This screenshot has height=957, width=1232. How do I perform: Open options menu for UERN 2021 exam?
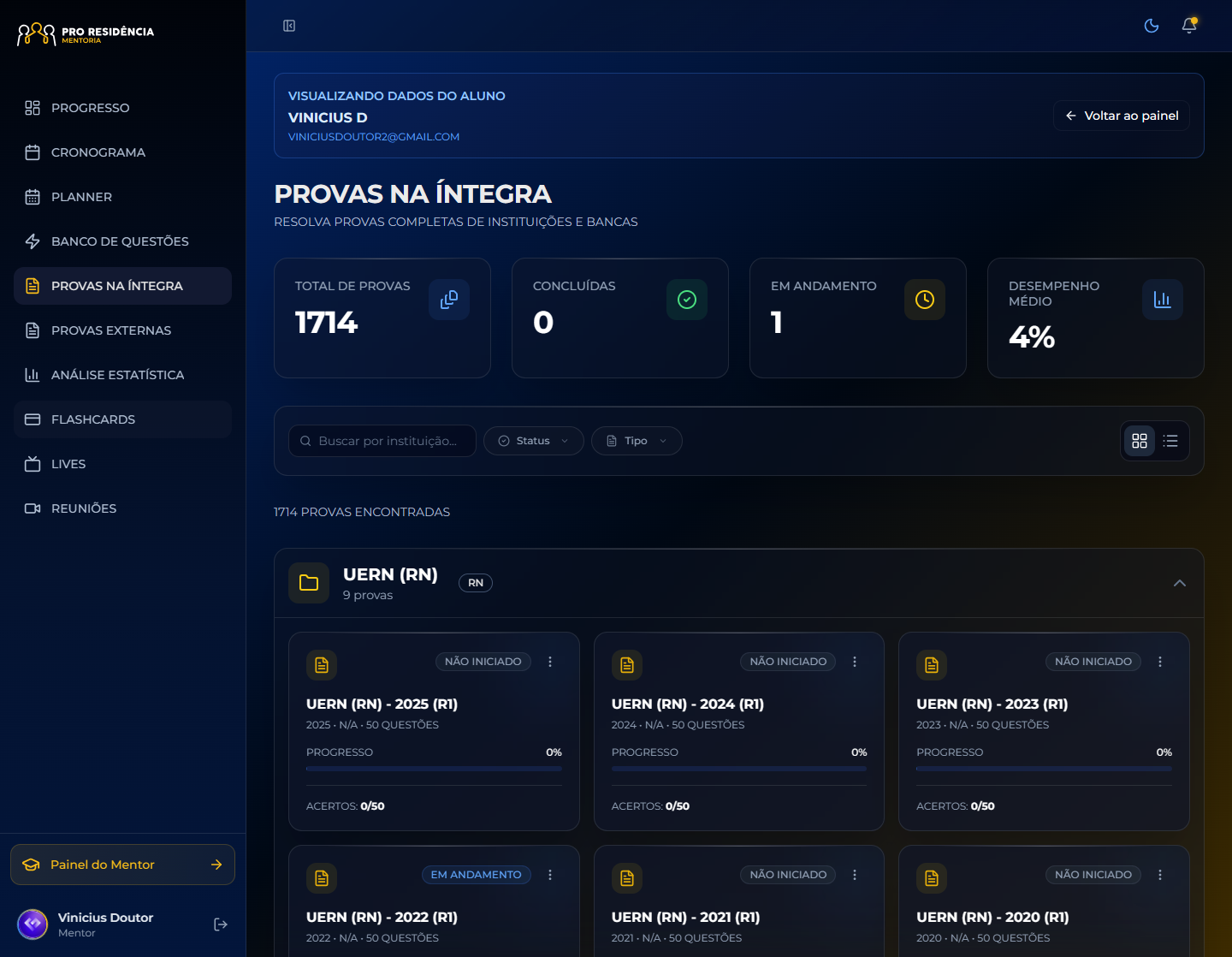pyautogui.click(x=855, y=875)
